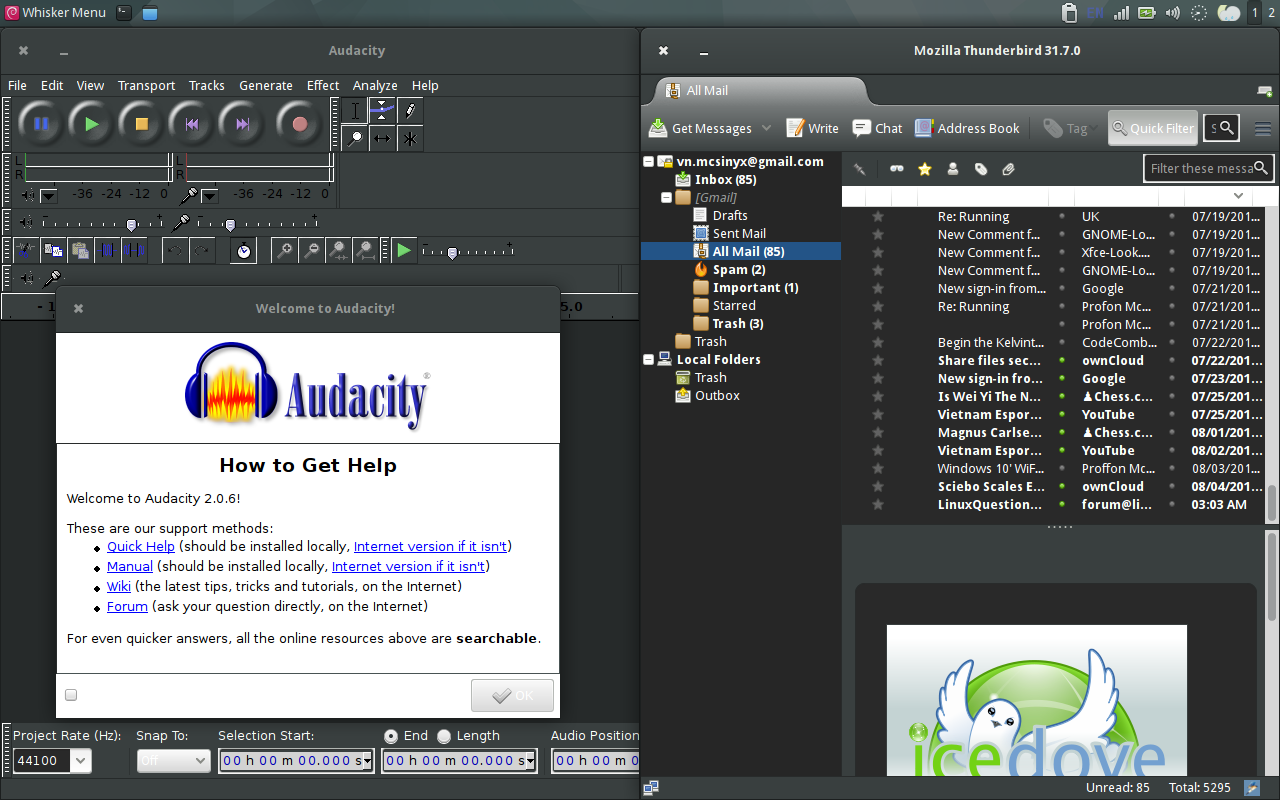The image size is (1280, 800).
Task: Open the Audacity Generate menu
Action: [x=266, y=85]
